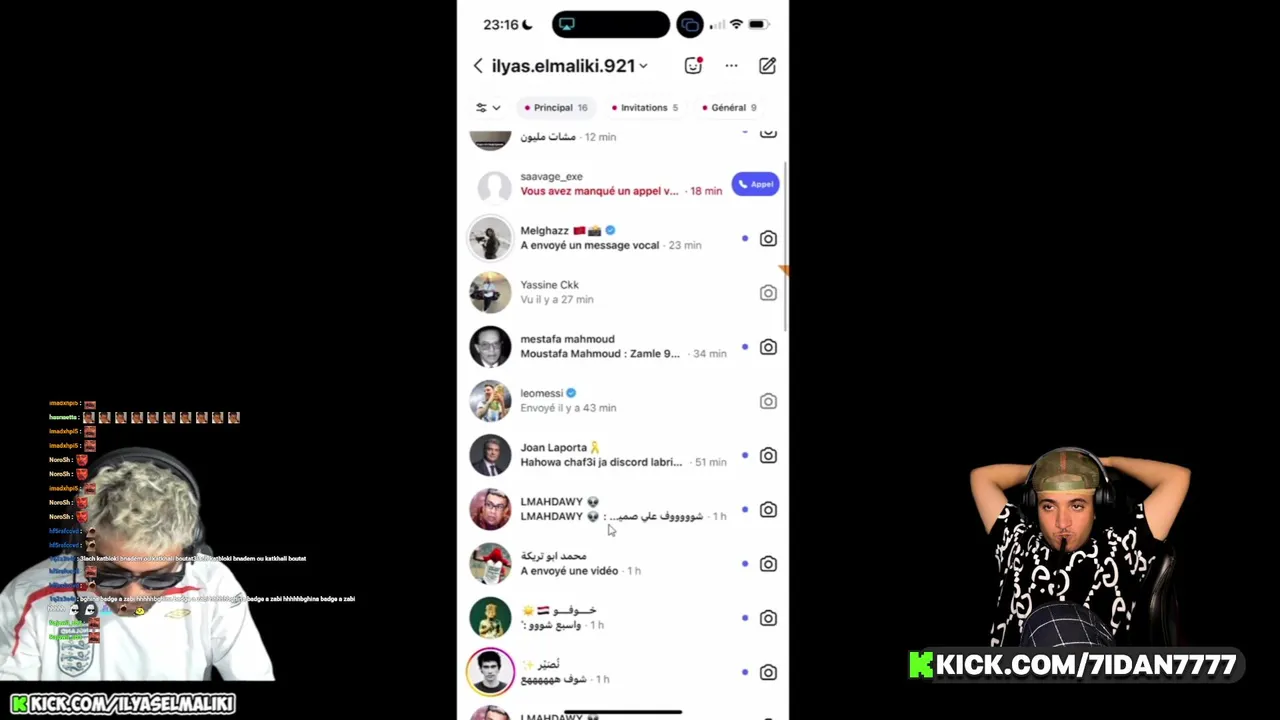Click the message list scrollbar
This screenshot has width=1280, height=720.
pos(786,245)
